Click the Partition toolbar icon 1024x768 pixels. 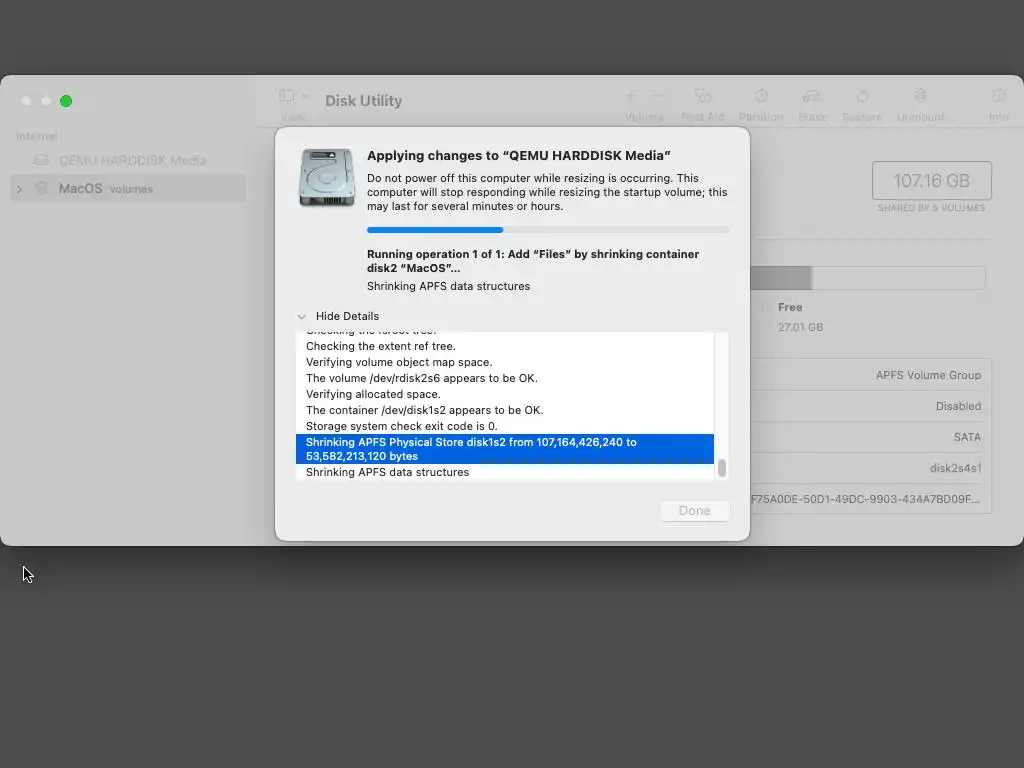click(761, 96)
